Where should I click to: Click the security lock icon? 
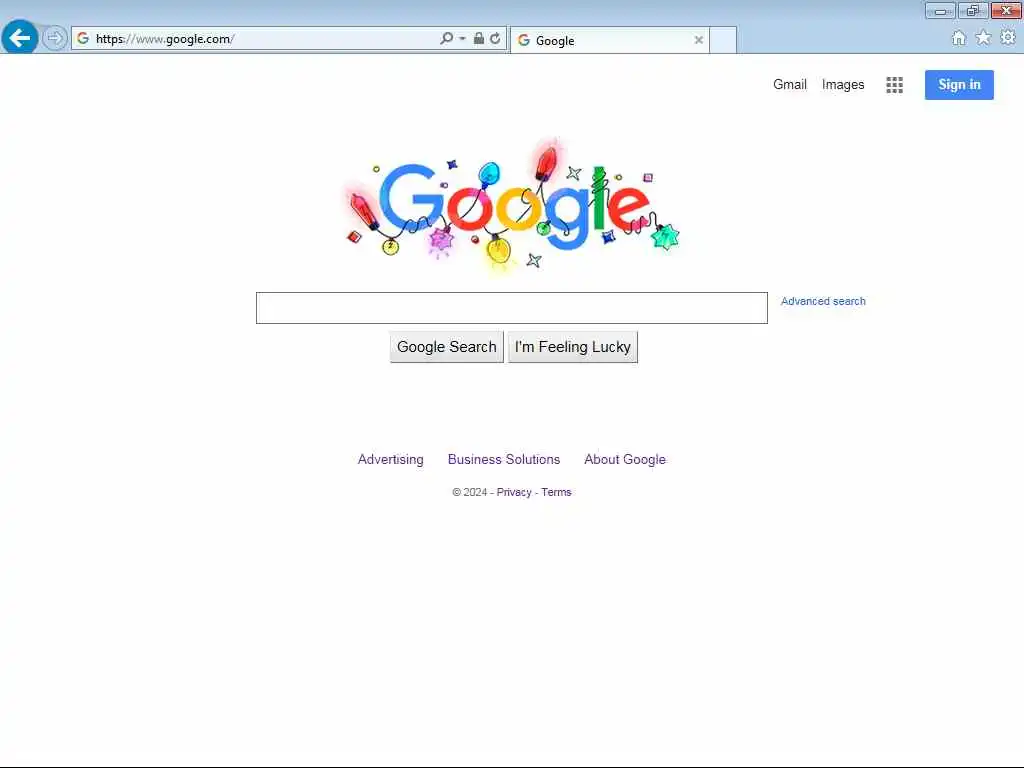479,39
